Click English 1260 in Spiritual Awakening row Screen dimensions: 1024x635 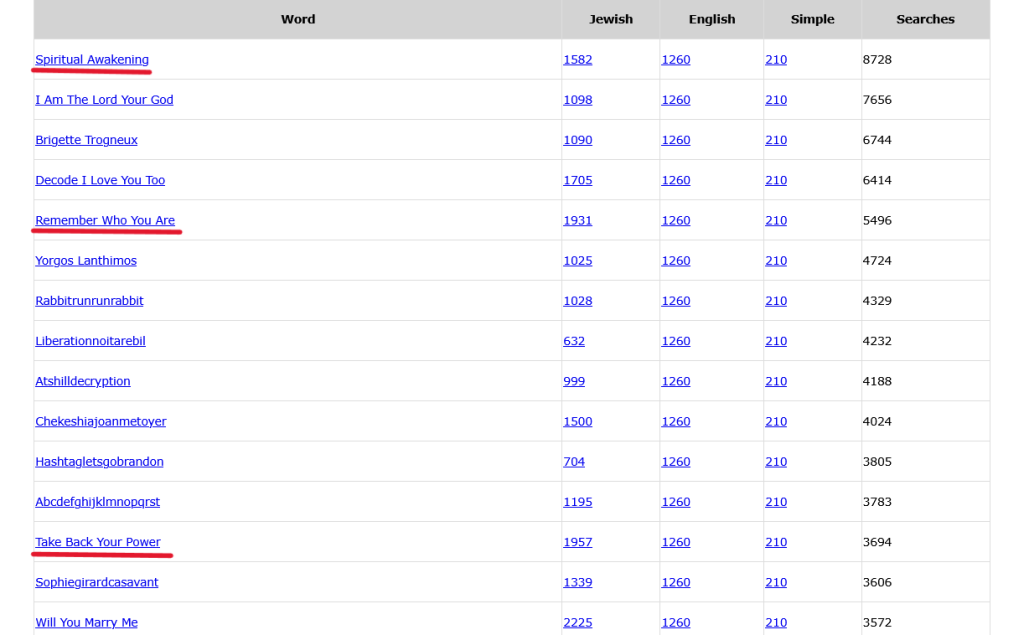point(675,60)
